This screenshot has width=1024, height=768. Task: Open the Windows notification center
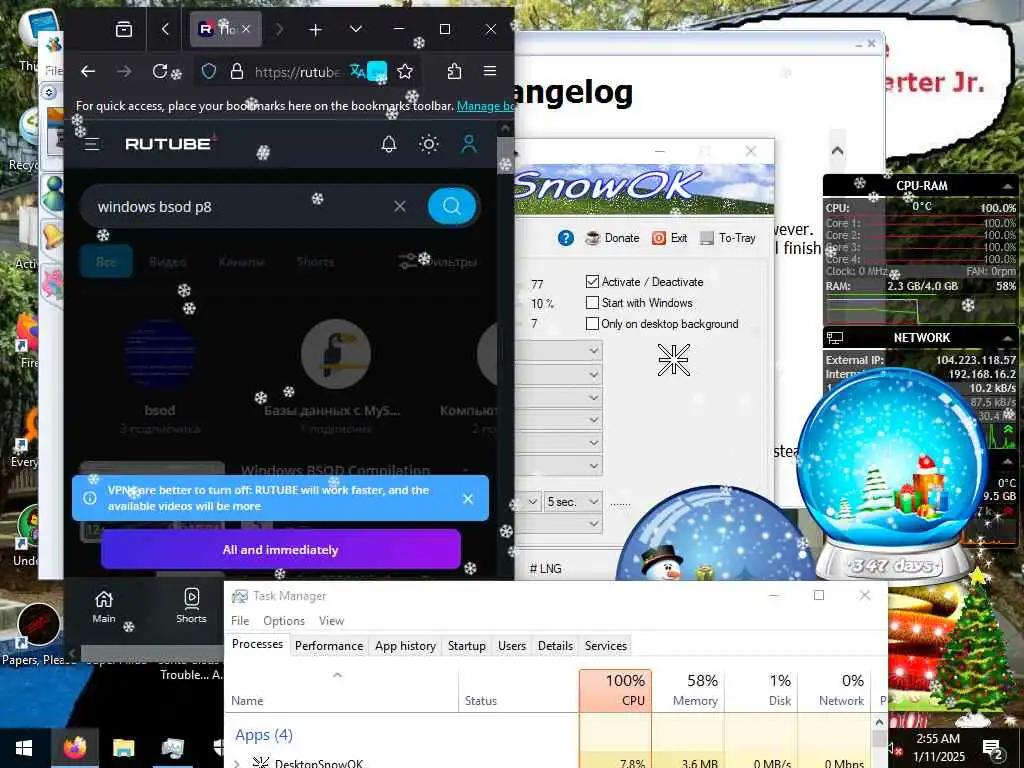[993, 748]
